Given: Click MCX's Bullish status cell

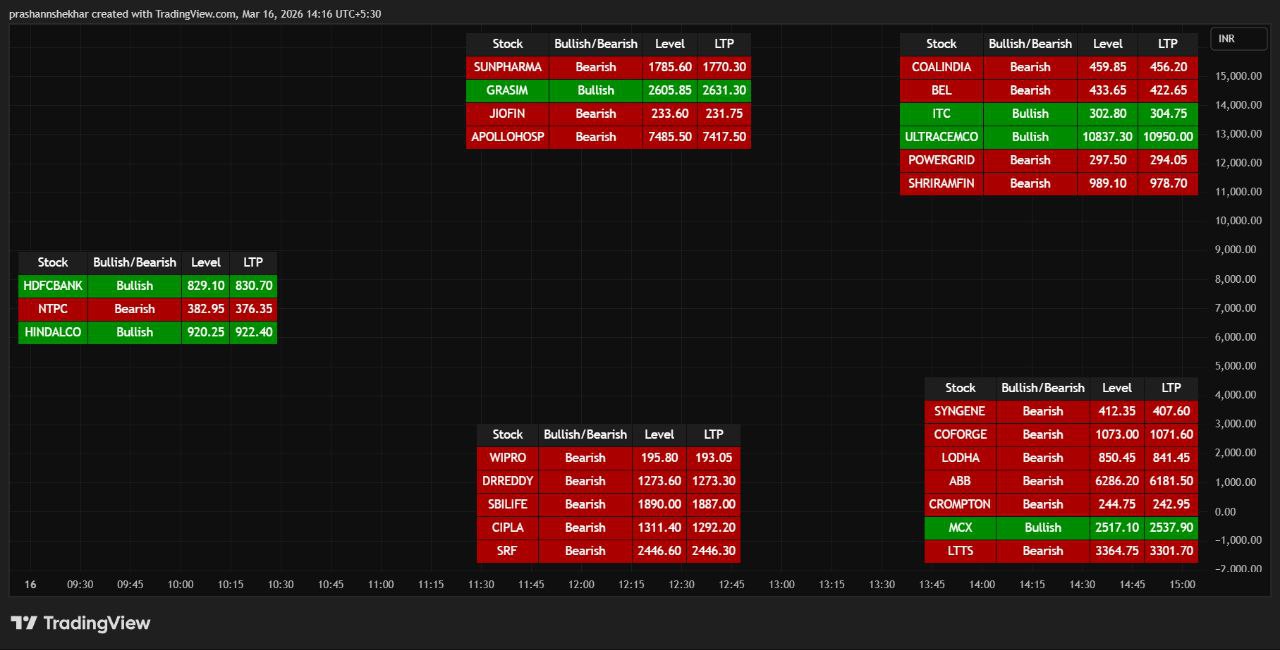Looking at the screenshot, I should pos(1043,527).
